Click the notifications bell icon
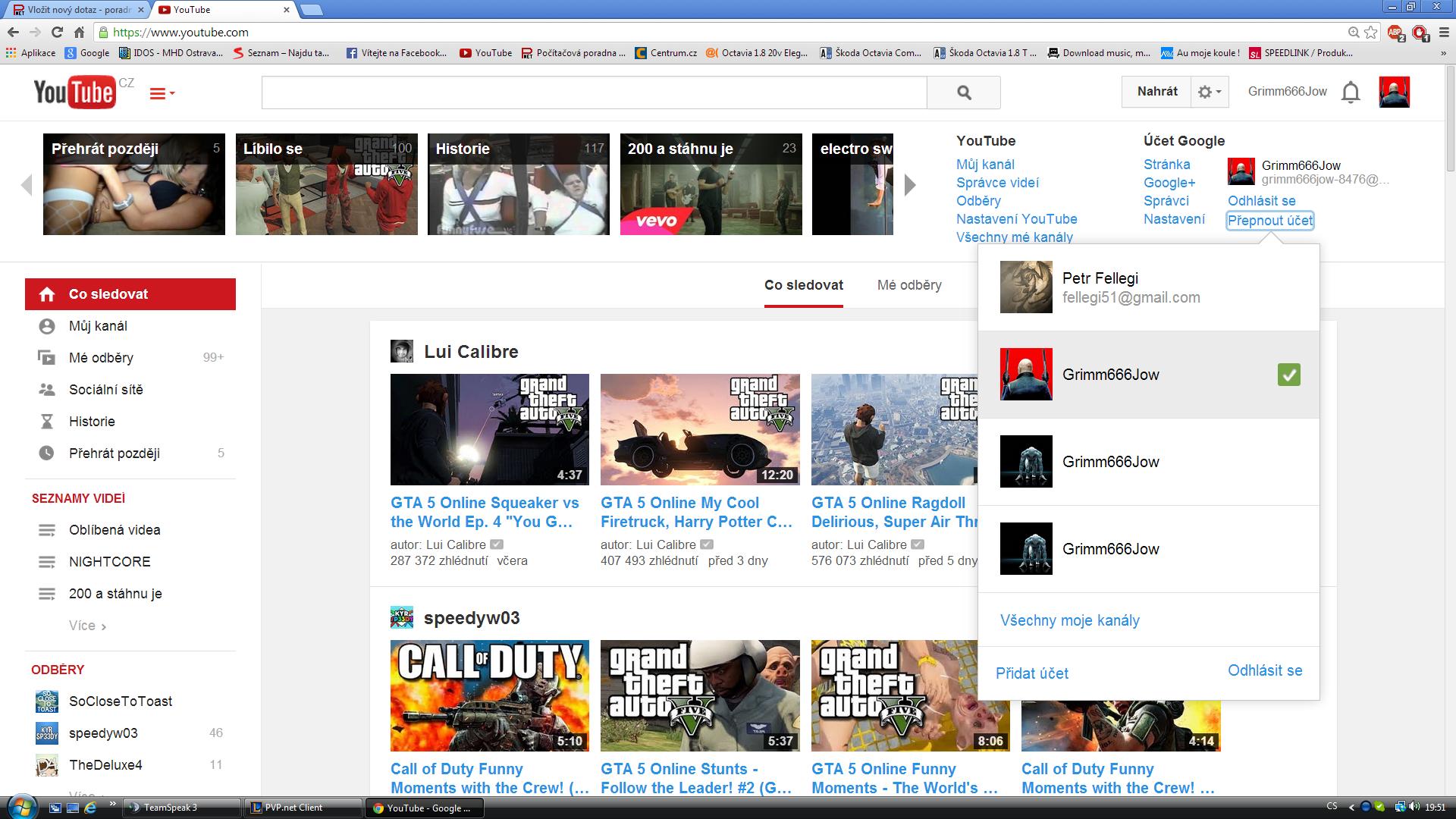The height and width of the screenshot is (819, 1456). coord(1351,93)
